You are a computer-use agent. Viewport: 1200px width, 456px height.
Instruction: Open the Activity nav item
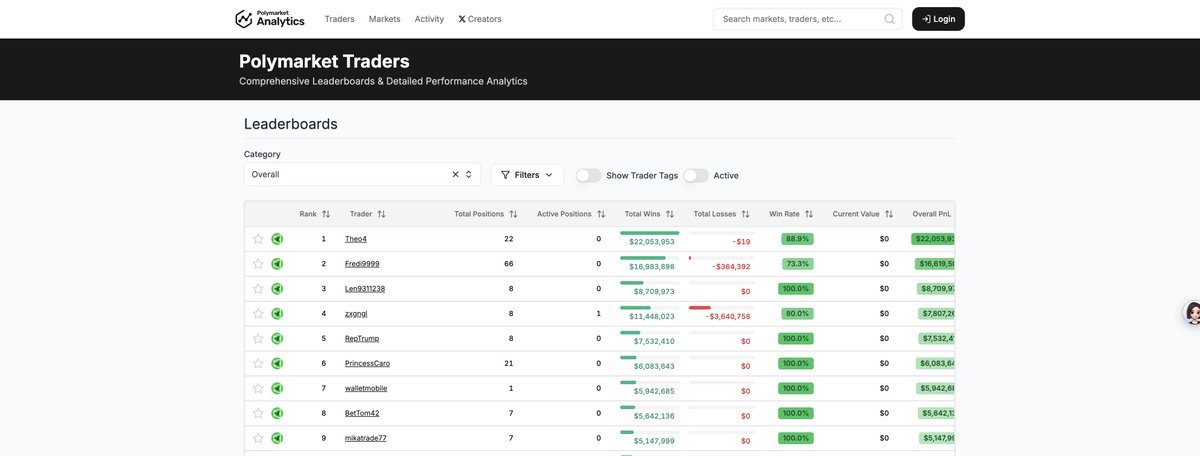coord(429,19)
